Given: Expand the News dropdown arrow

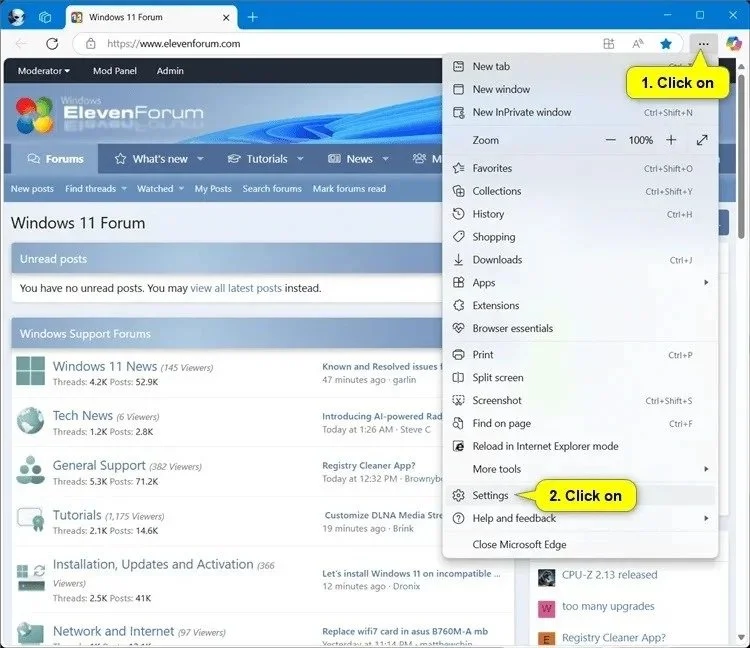Looking at the screenshot, I should tap(386, 159).
